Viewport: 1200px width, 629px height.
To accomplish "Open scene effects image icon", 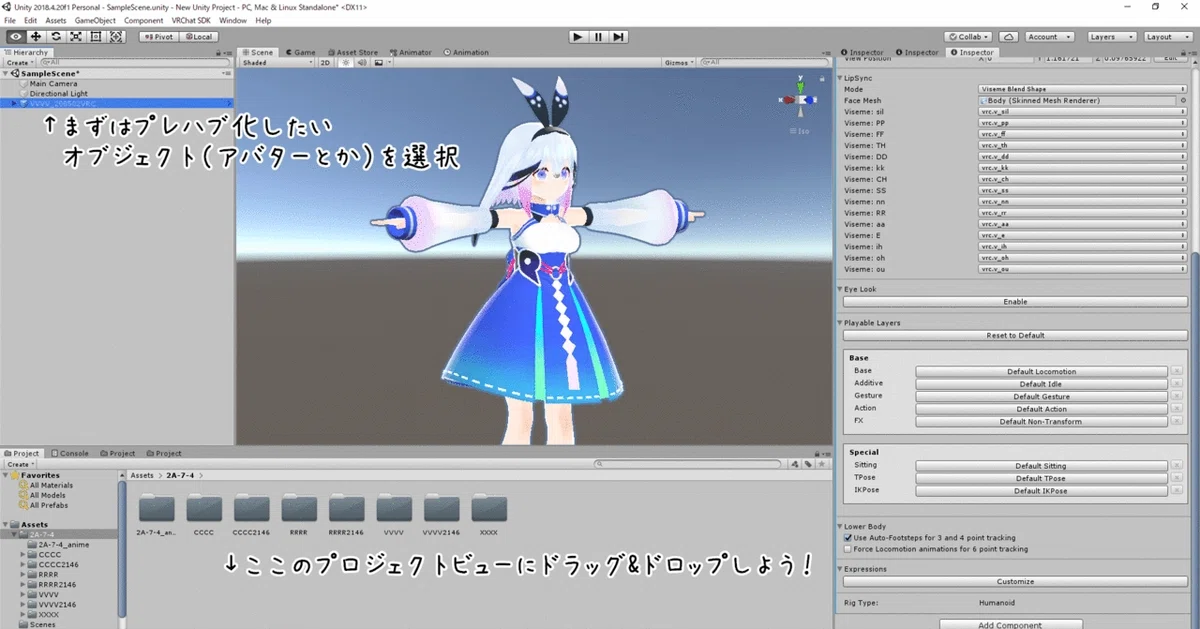I will [379, 62].
